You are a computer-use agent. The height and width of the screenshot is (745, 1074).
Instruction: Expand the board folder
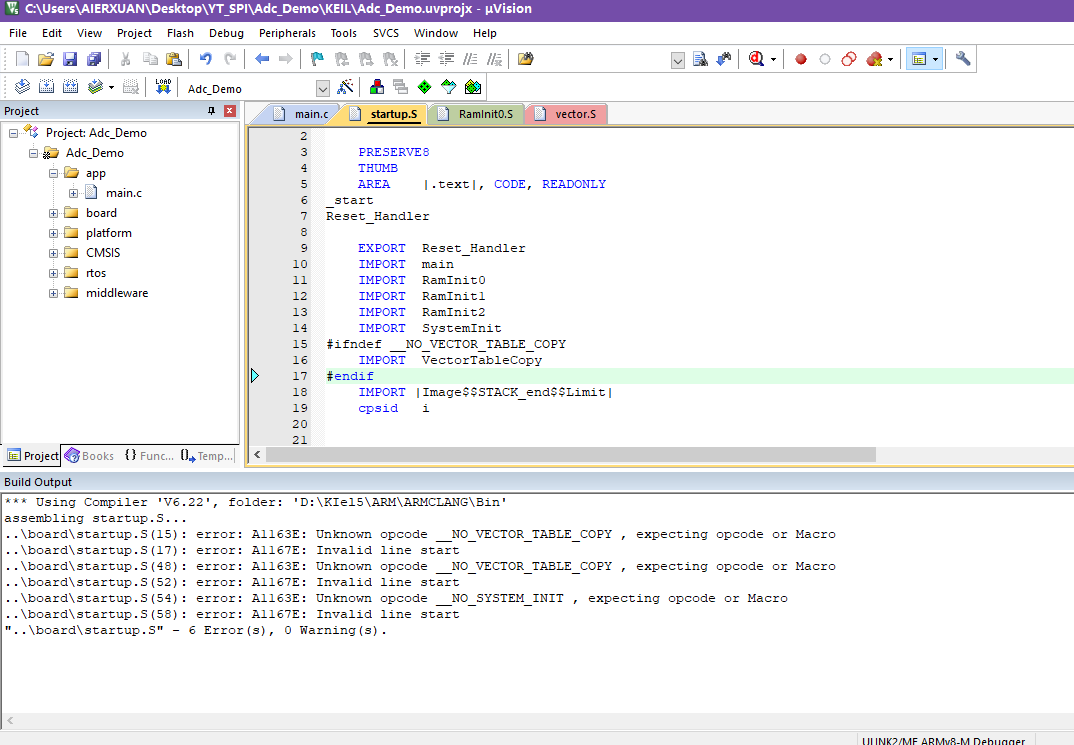53,213
